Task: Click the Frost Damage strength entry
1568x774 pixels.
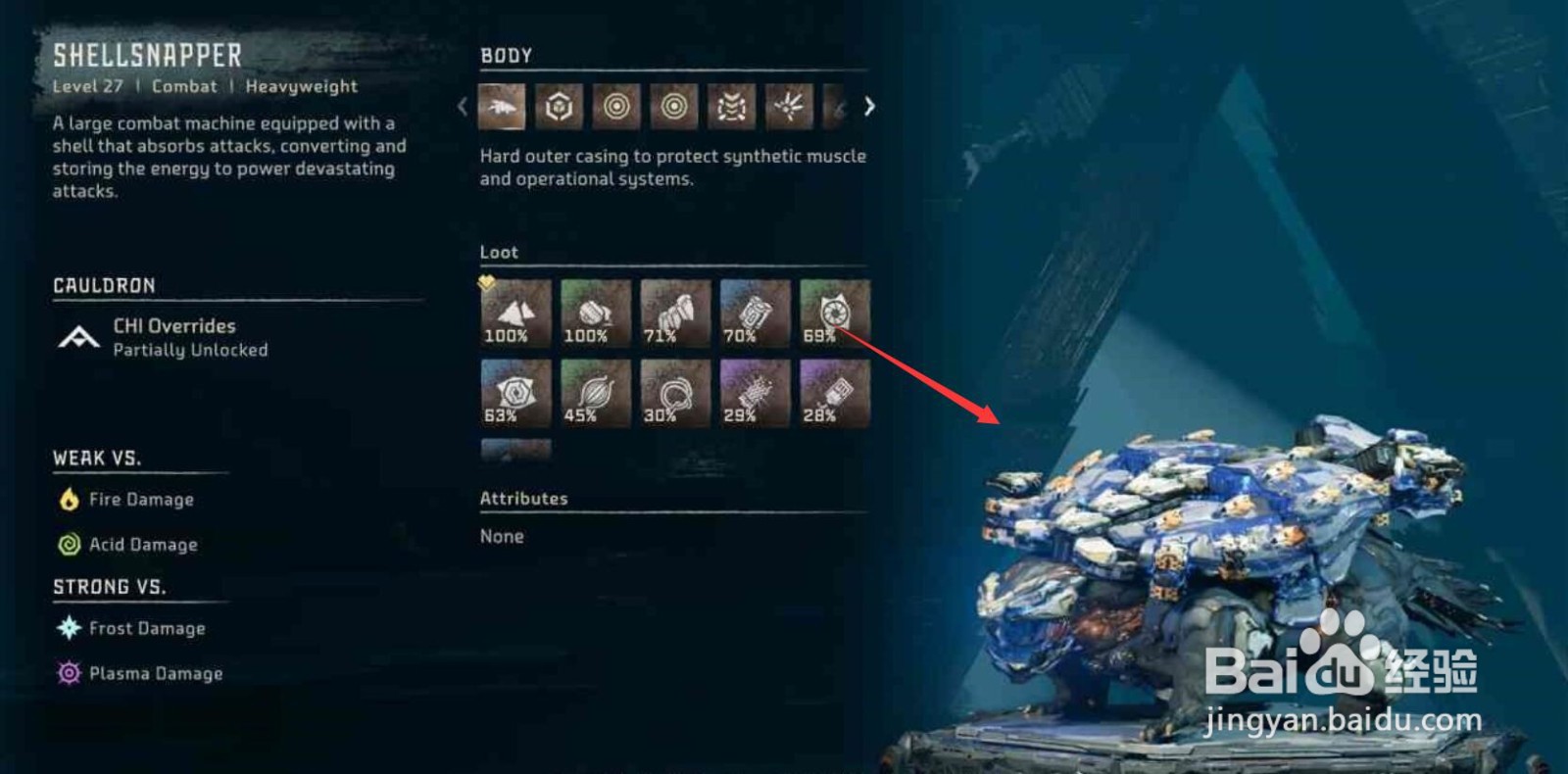Action: [x=131, y=628]
